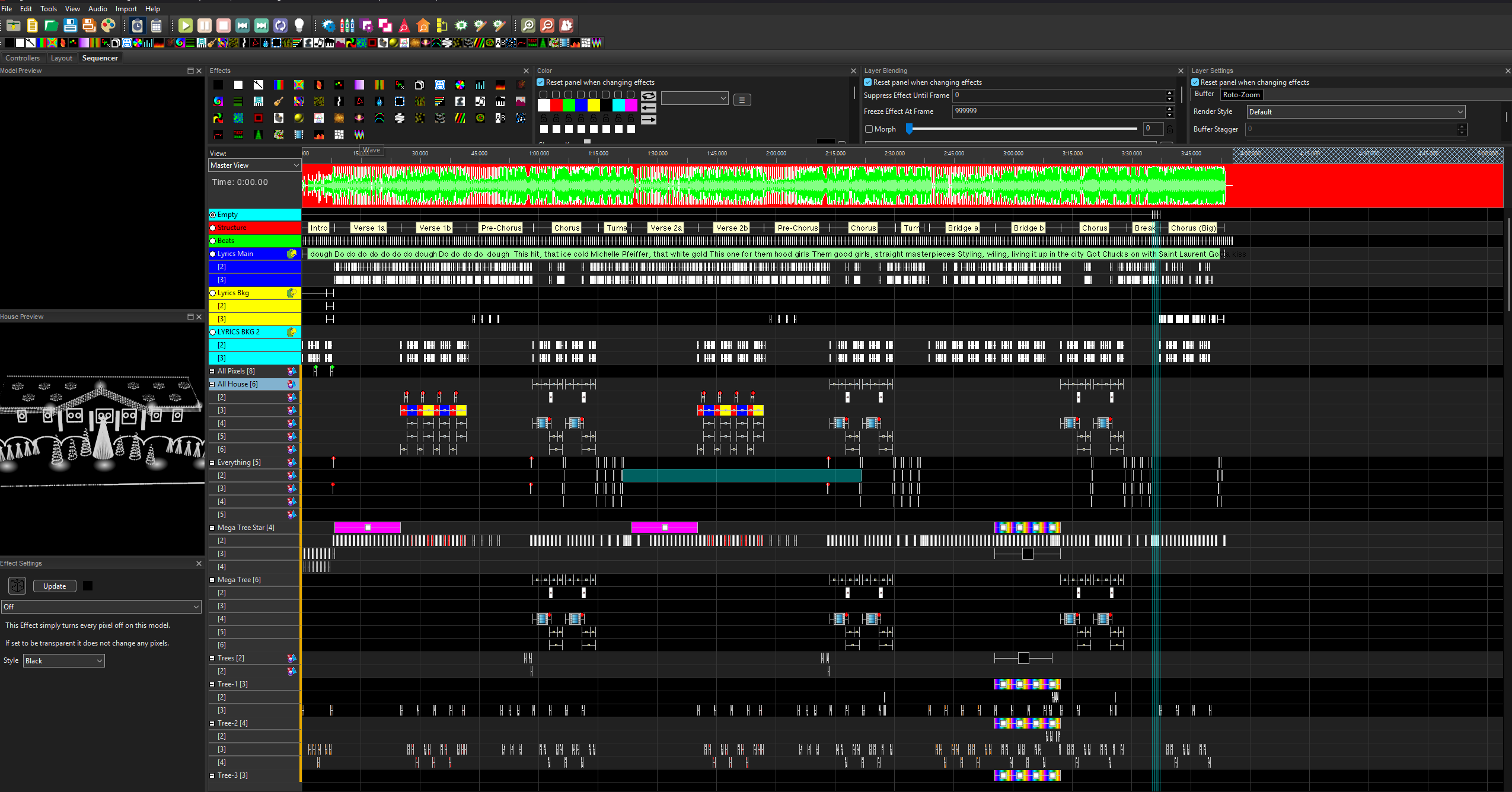Click the Update button in Effect Settings
This screenshot has height=792, width=1512.
pos(55,586)
